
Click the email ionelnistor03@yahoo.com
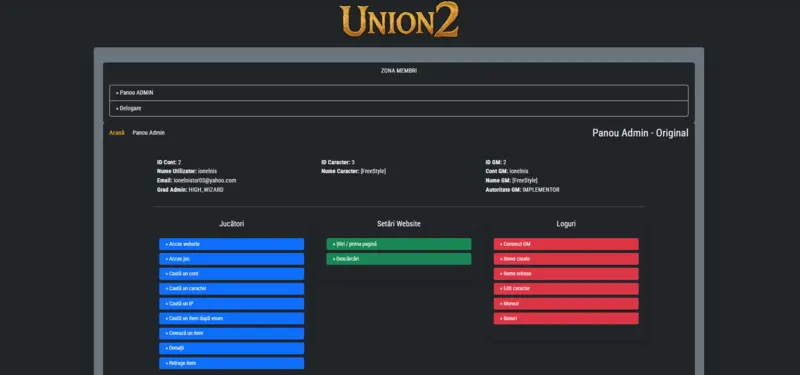click(x=205, y=181)
